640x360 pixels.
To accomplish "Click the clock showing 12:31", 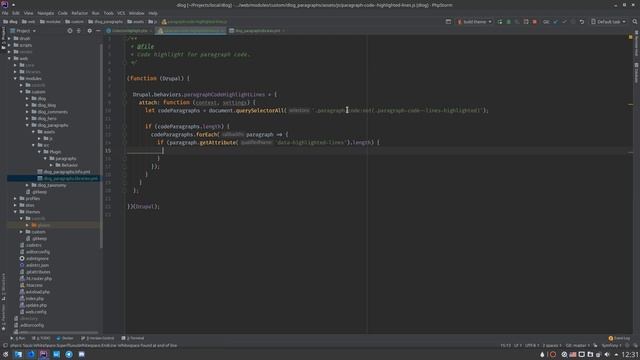I will [x=631, y=354].
